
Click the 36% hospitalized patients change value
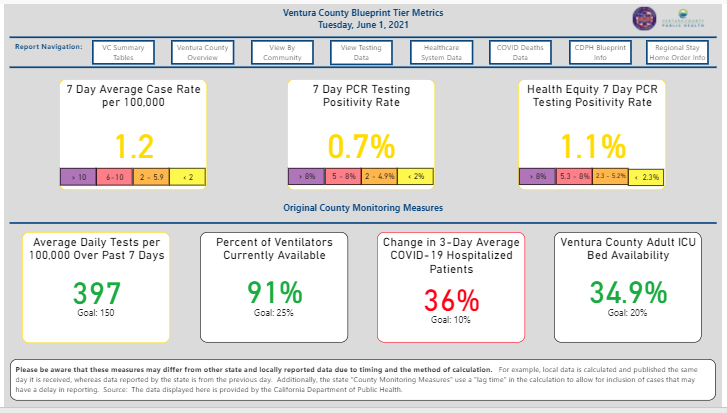pyautogui.click(x=451, y=301)
